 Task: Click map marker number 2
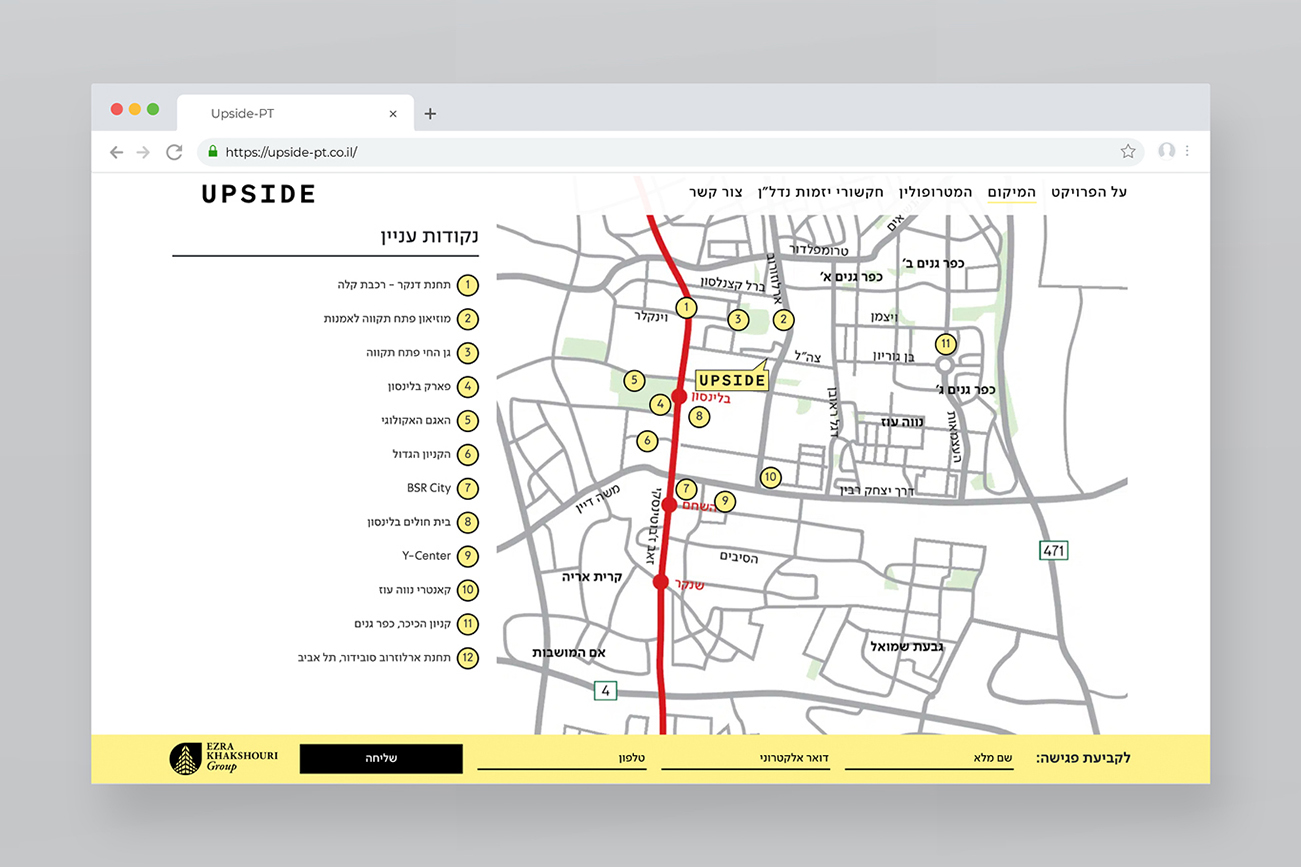(784, 320)
